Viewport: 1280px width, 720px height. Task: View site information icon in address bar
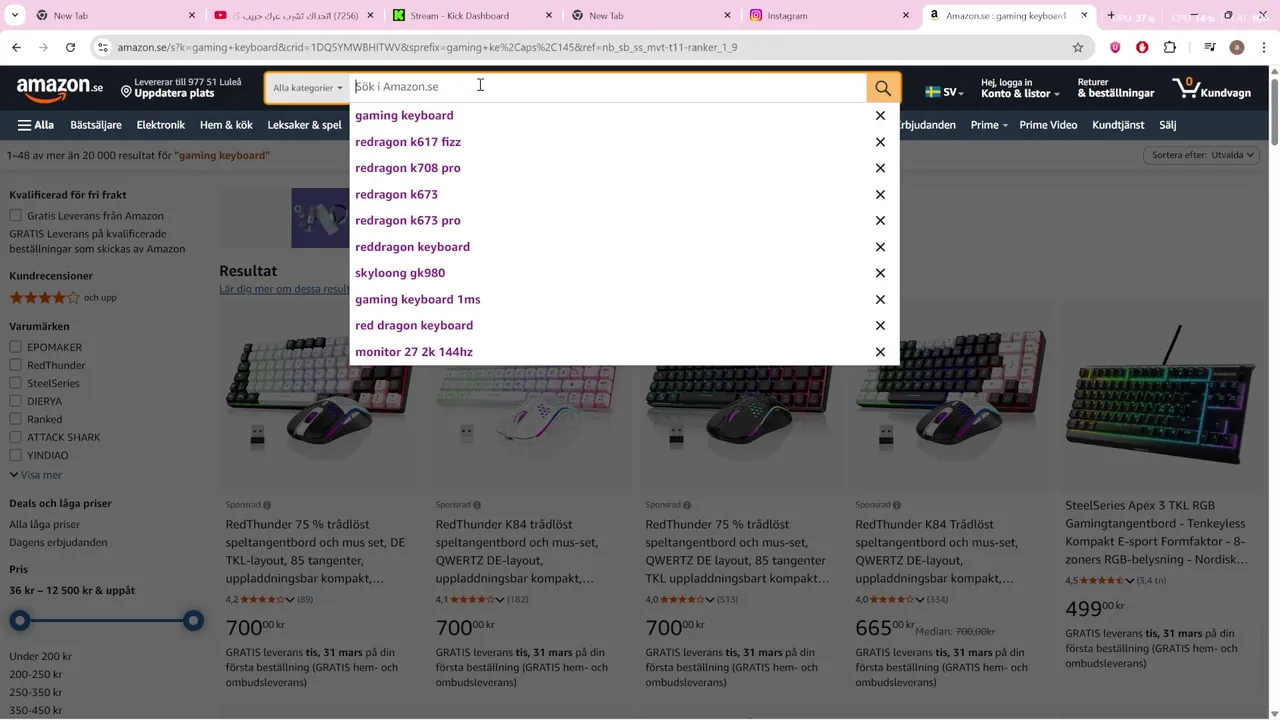tap(102, 47)
